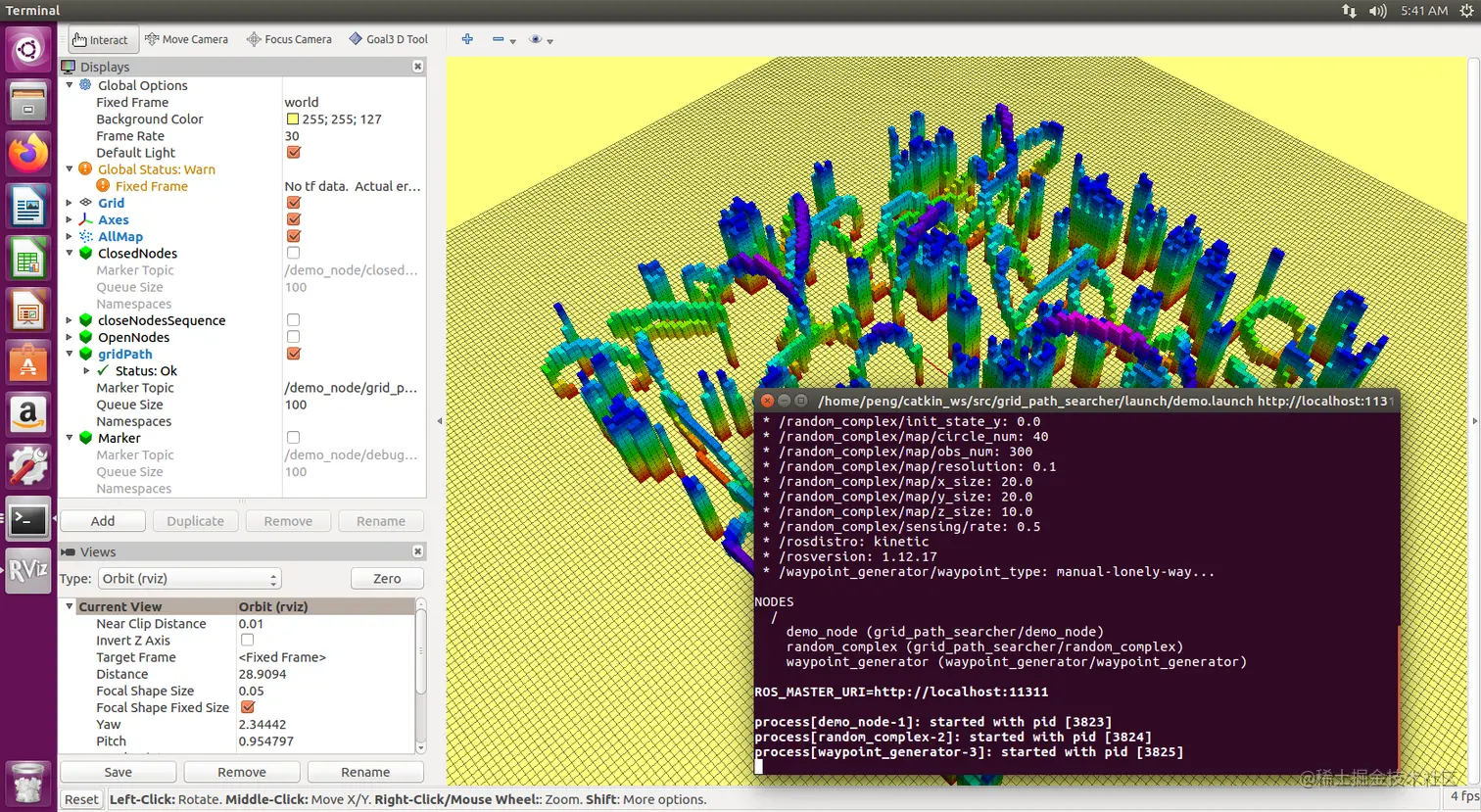Expand the AllMap display item
Viewport: 1481px width, 812px height.
(x=70, y=236)
